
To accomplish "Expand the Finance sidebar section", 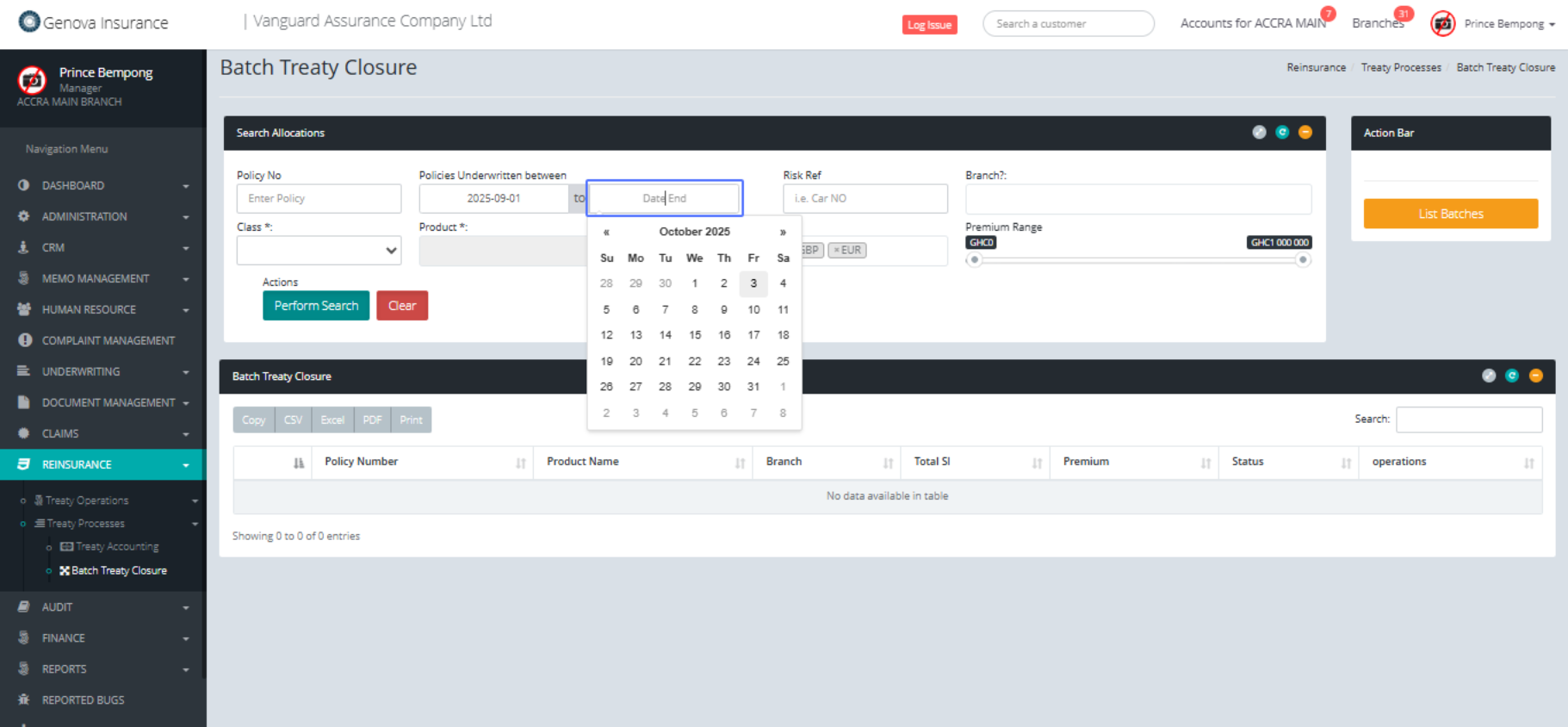I will coord(103,638).
